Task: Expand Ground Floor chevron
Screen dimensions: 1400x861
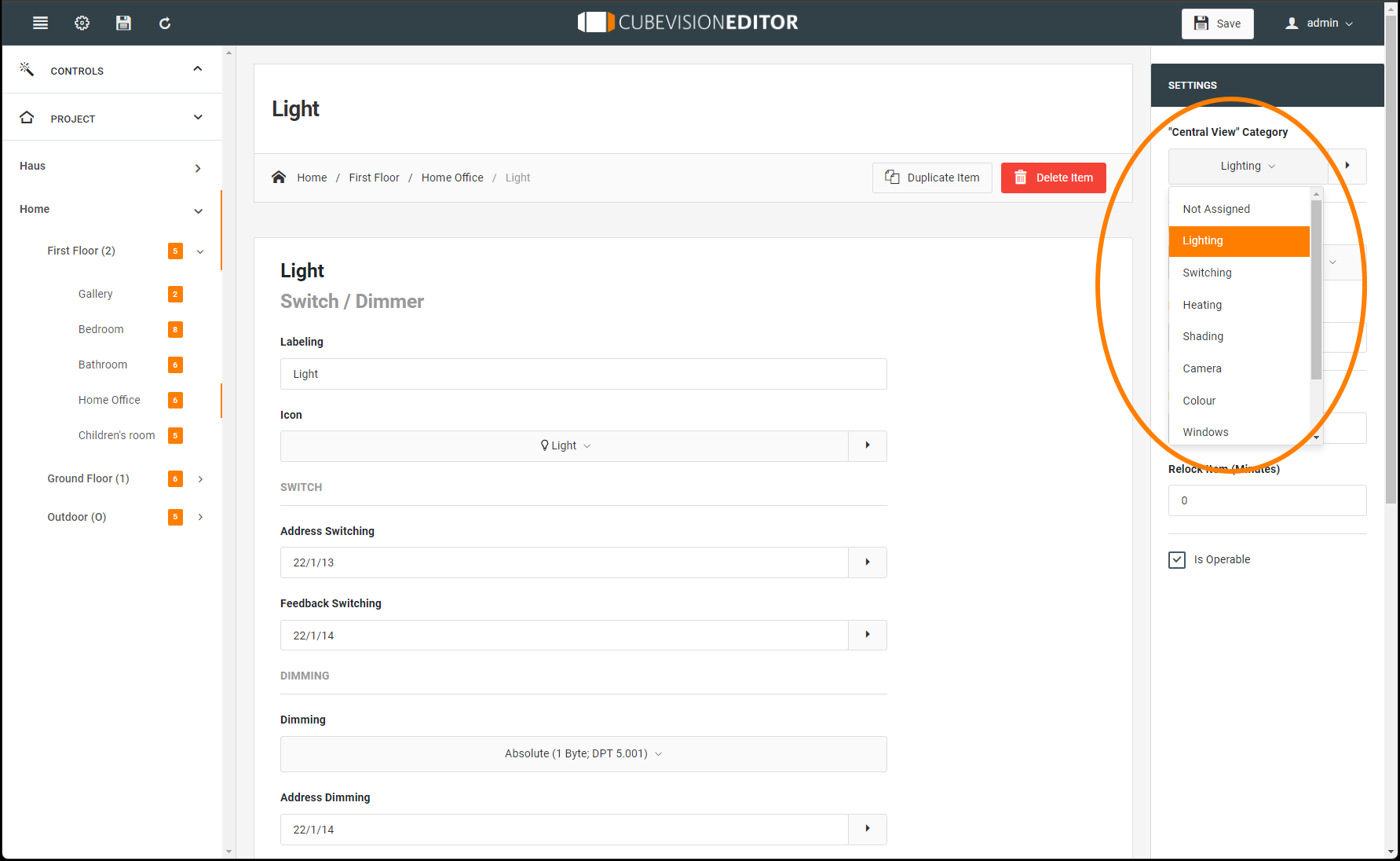Action: click(200, 478)
